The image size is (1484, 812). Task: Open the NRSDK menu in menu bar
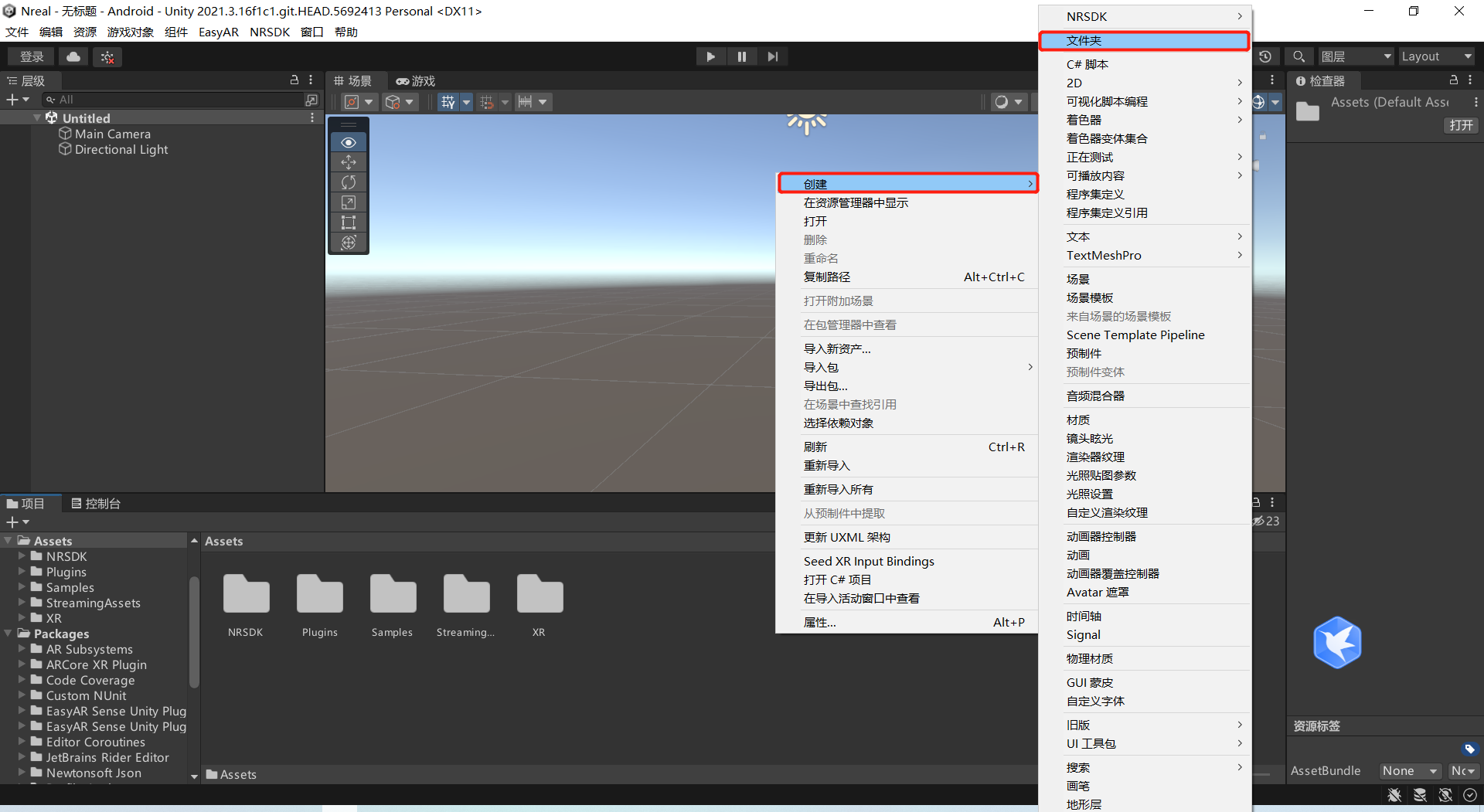tap(270, 32)
